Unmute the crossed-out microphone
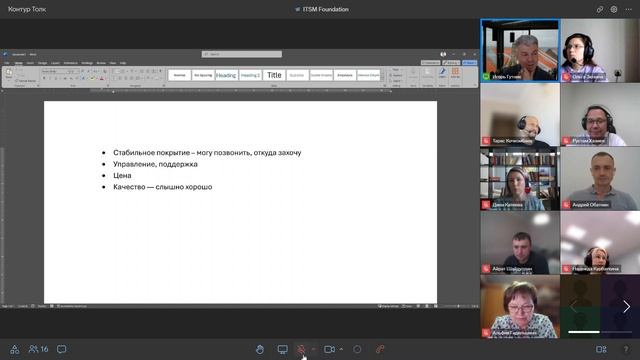Image resolution: width=640 pixels, height=360 pixels. tap(301, 349)
